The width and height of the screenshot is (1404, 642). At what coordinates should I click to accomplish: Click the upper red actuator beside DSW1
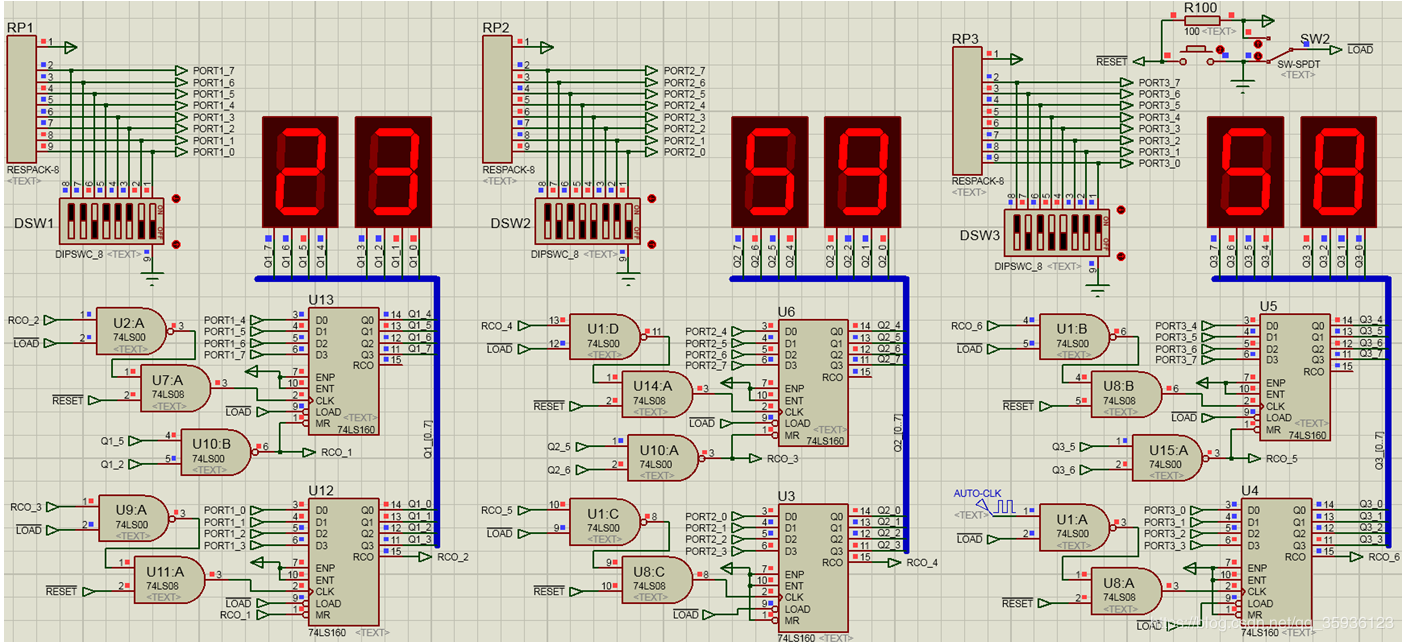pyautogui.click(x=177, y=199)
